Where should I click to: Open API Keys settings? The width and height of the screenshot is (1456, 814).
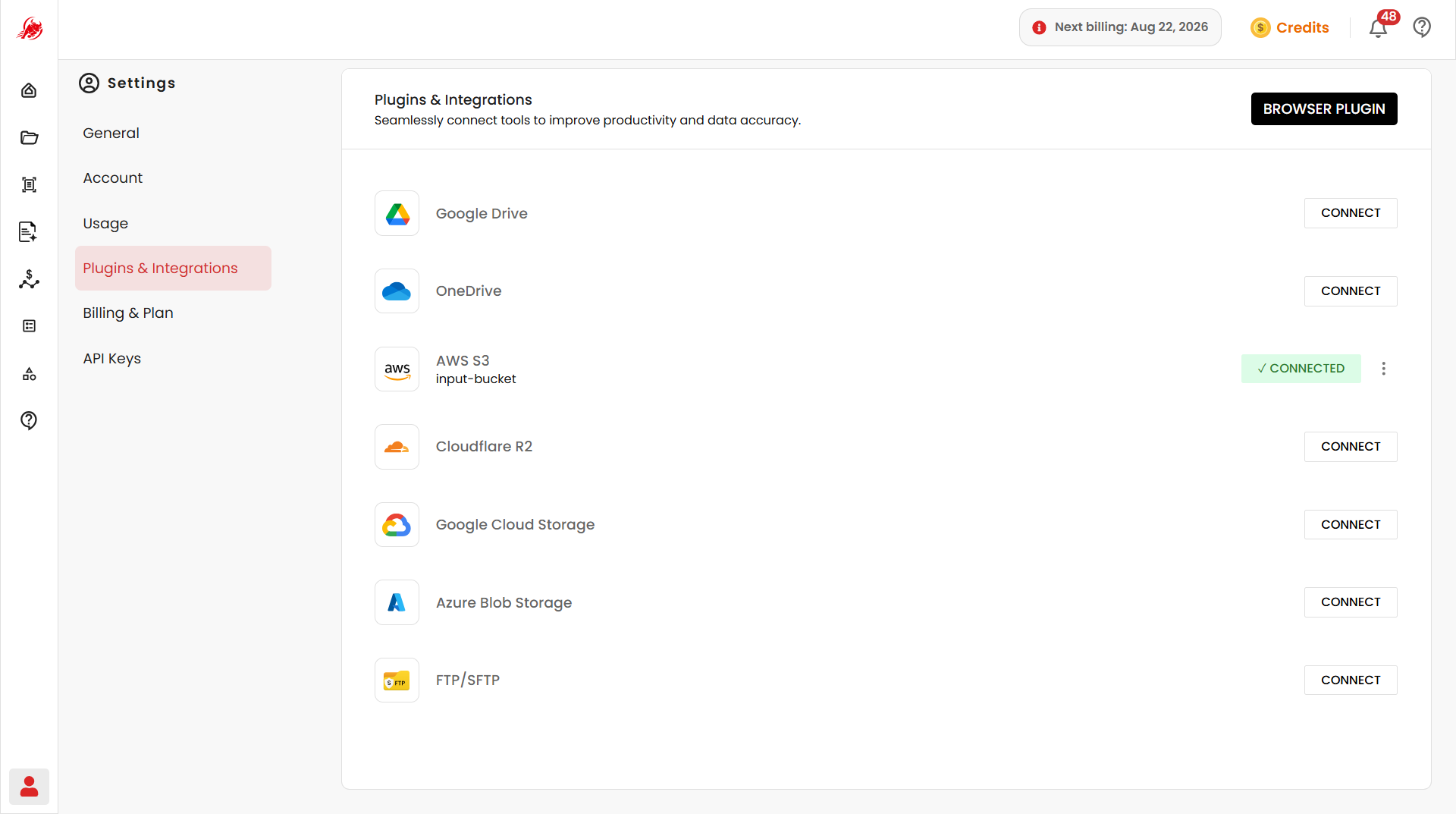[x=111, y=358]
